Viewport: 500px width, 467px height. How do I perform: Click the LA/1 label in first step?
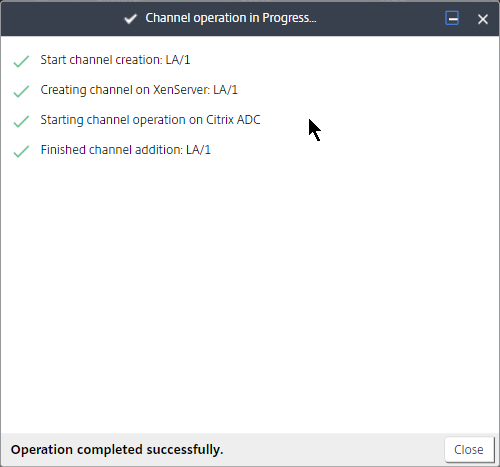tap(178, 60)
